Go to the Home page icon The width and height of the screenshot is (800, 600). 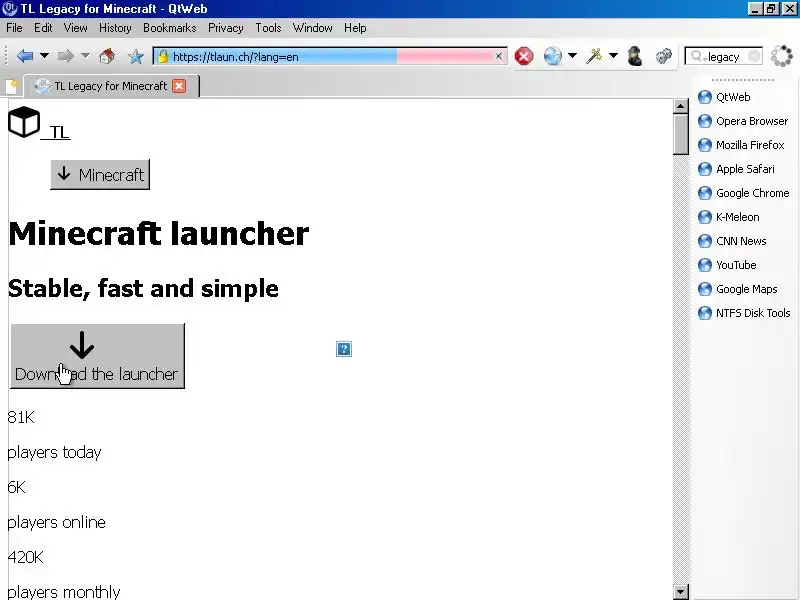point(107,56)
